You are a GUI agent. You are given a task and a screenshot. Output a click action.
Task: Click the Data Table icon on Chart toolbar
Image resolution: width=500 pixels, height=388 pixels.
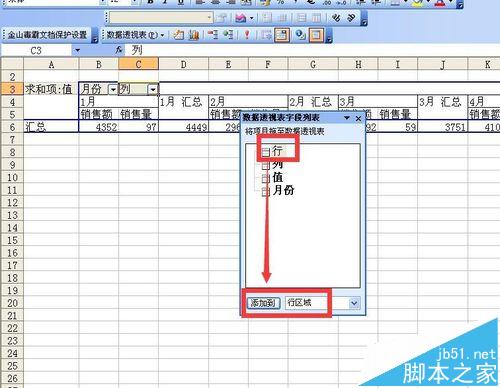click(x=282, y=17)
